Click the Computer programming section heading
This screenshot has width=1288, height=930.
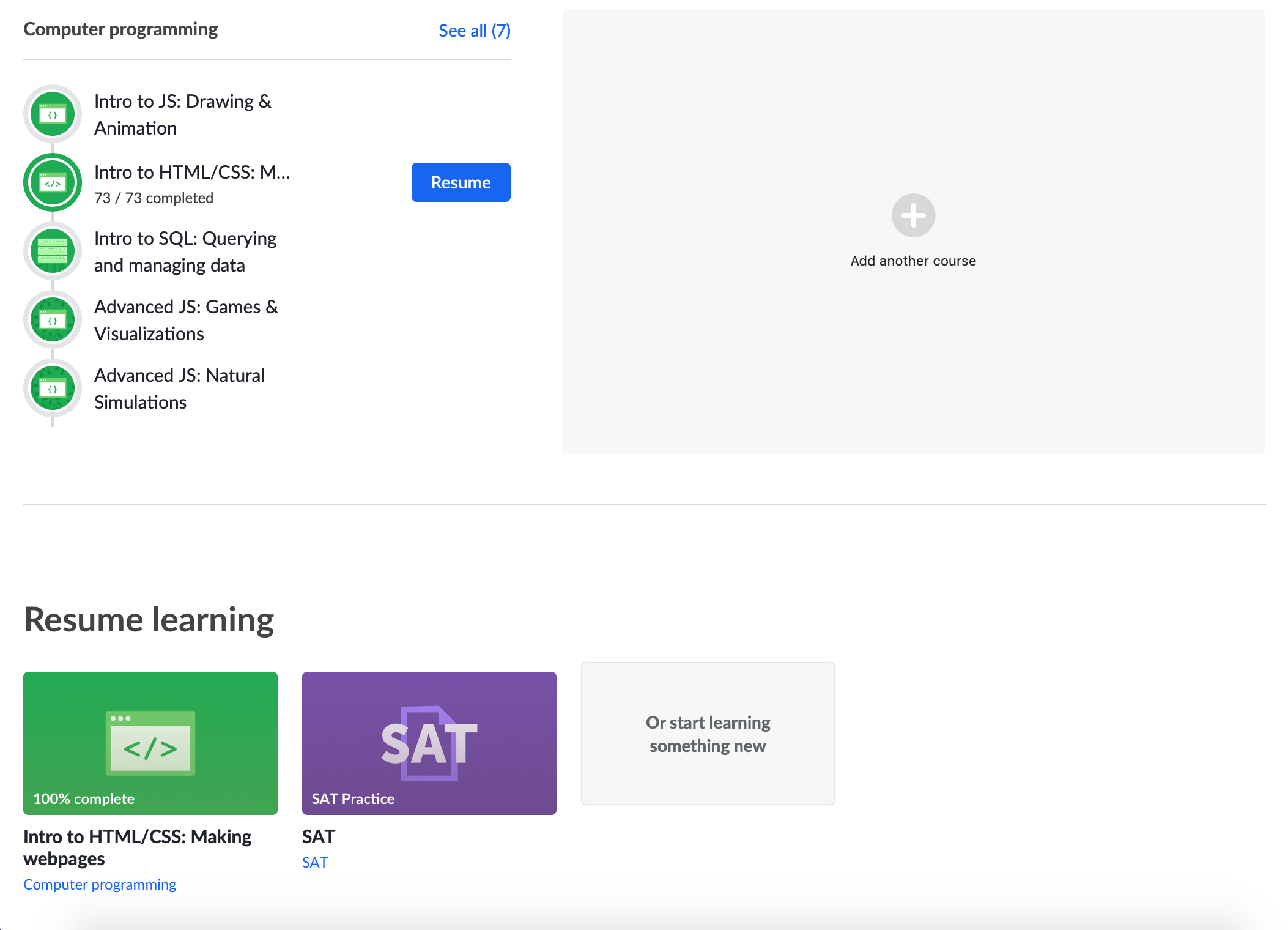[120, 29]
